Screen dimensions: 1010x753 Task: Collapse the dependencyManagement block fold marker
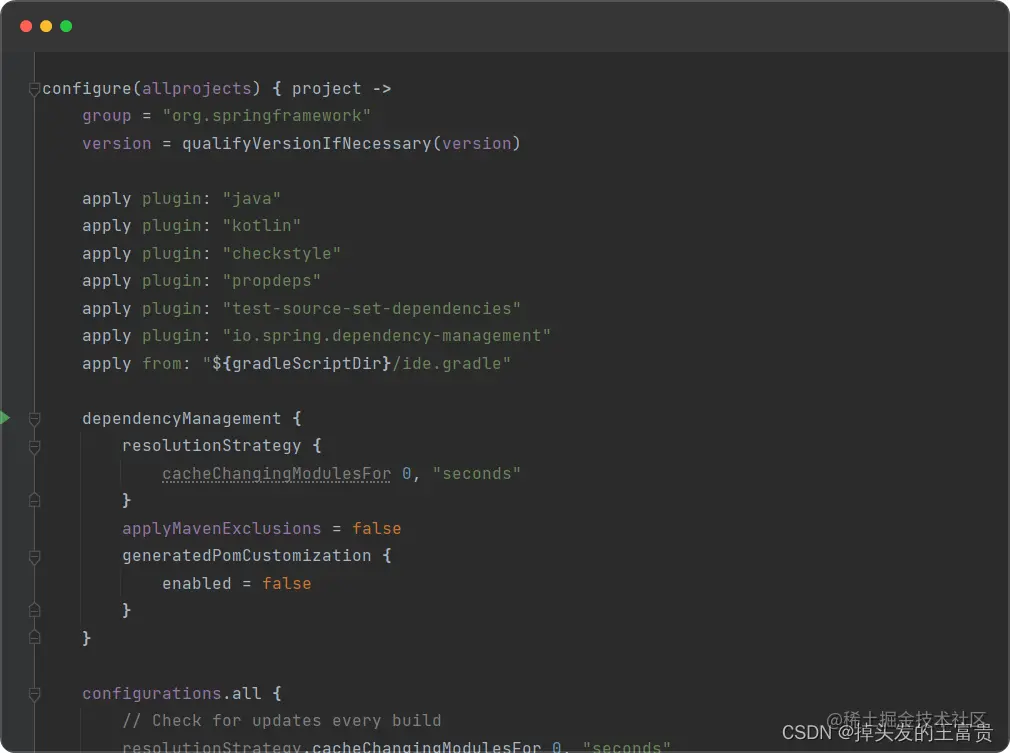(x=35, y=419)
